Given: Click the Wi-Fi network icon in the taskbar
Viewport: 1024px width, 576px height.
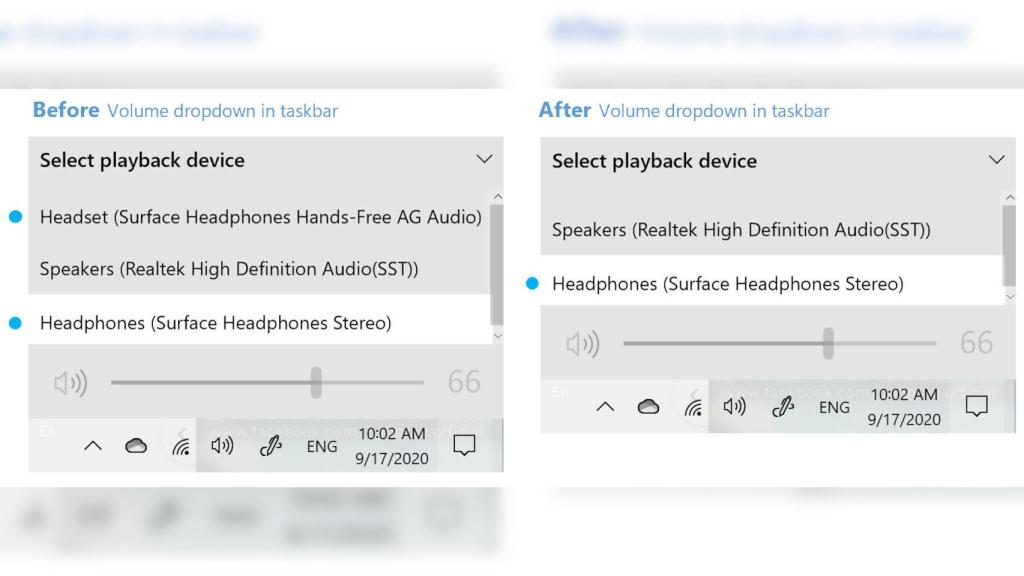Looking at the screenshot, I should point(181,447).
